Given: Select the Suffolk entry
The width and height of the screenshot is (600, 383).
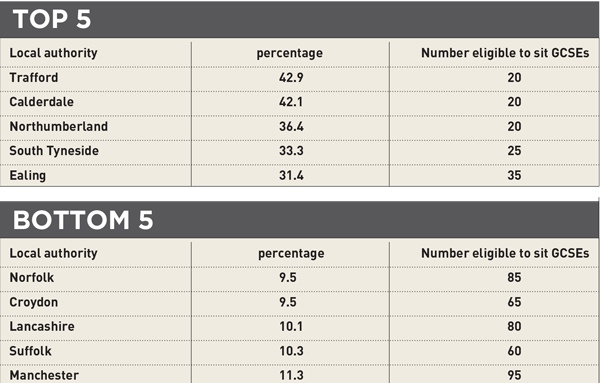Looking at the screenshot, I should click(30, 351).
